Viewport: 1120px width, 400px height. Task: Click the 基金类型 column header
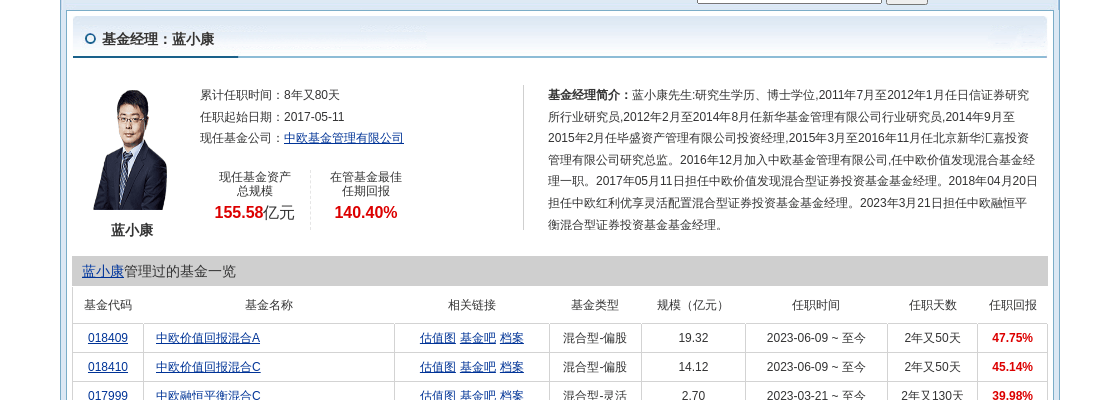595,305
